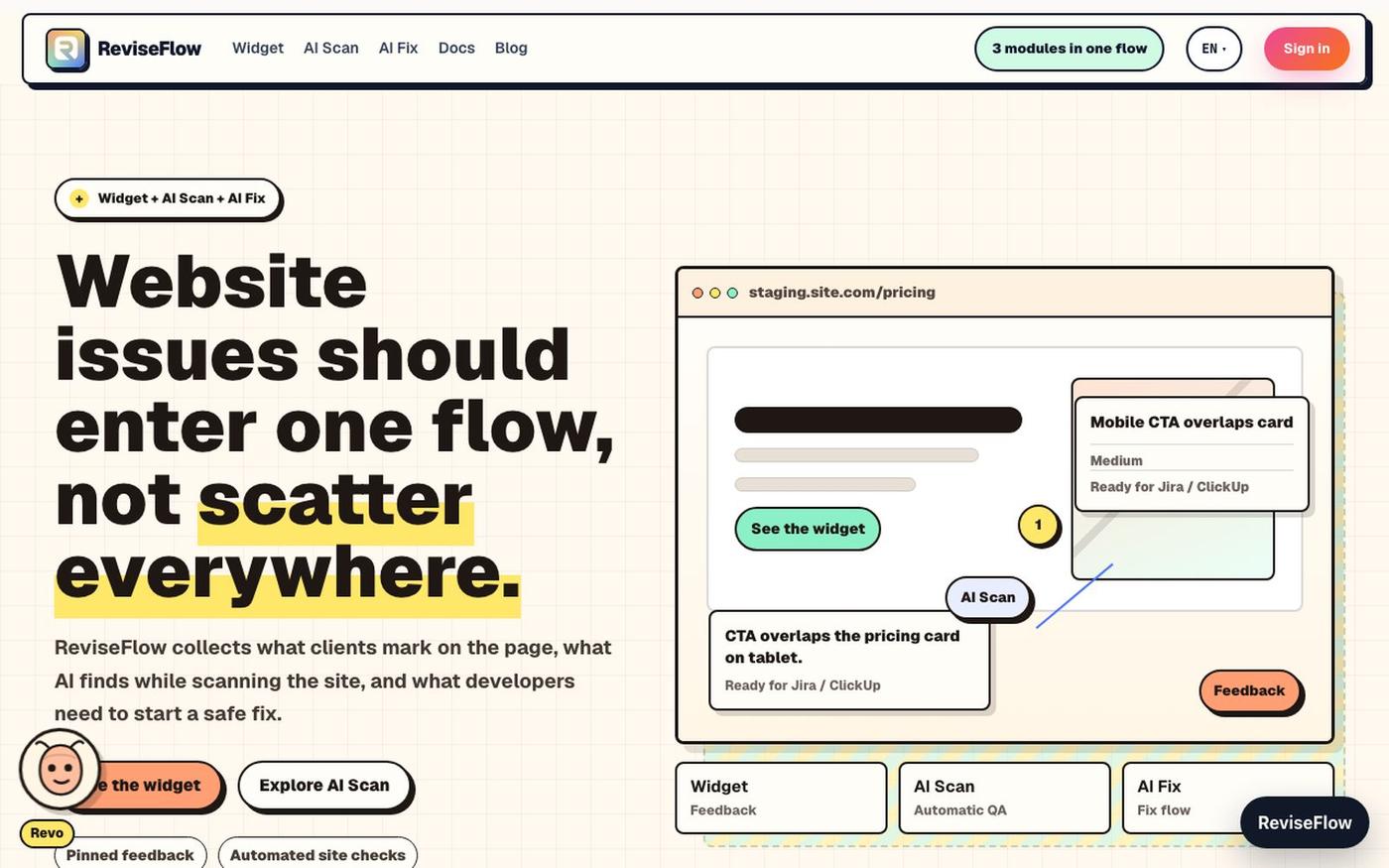Click the ReviseFlow logo icon
The width and height of the screenshot is (1389, 868).
(66, 49)
